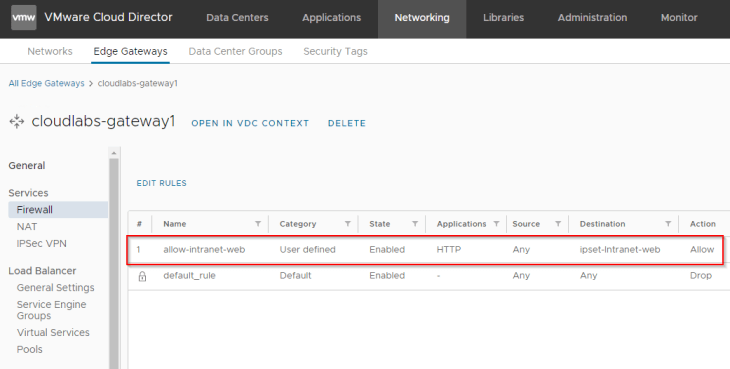The image size is (730, 369).
Task: Click OPEN IN VDC CONTEXT
Action: pyautogui.click(x=250, y=123)
